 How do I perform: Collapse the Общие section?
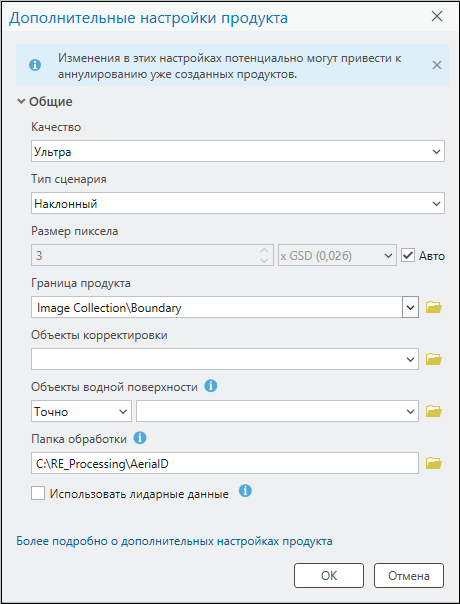tap(21, 102)
